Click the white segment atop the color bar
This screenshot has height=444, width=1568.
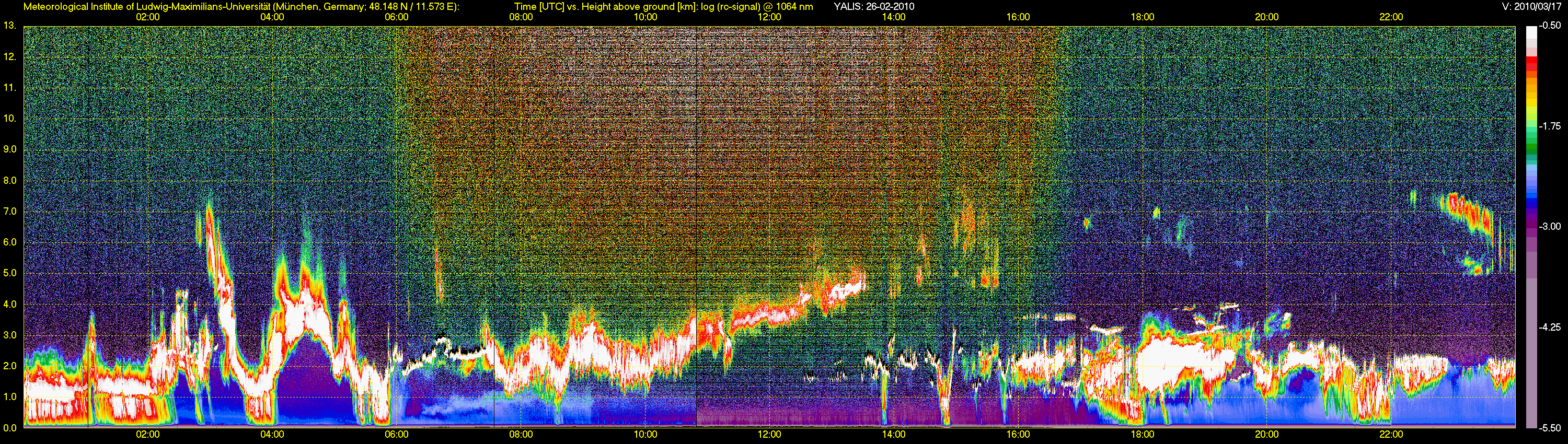[x=1531, y=32]
